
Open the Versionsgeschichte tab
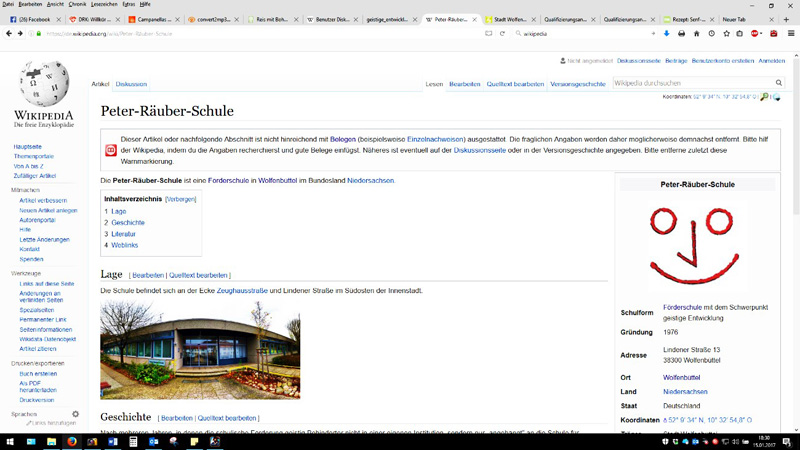[578, 84]
